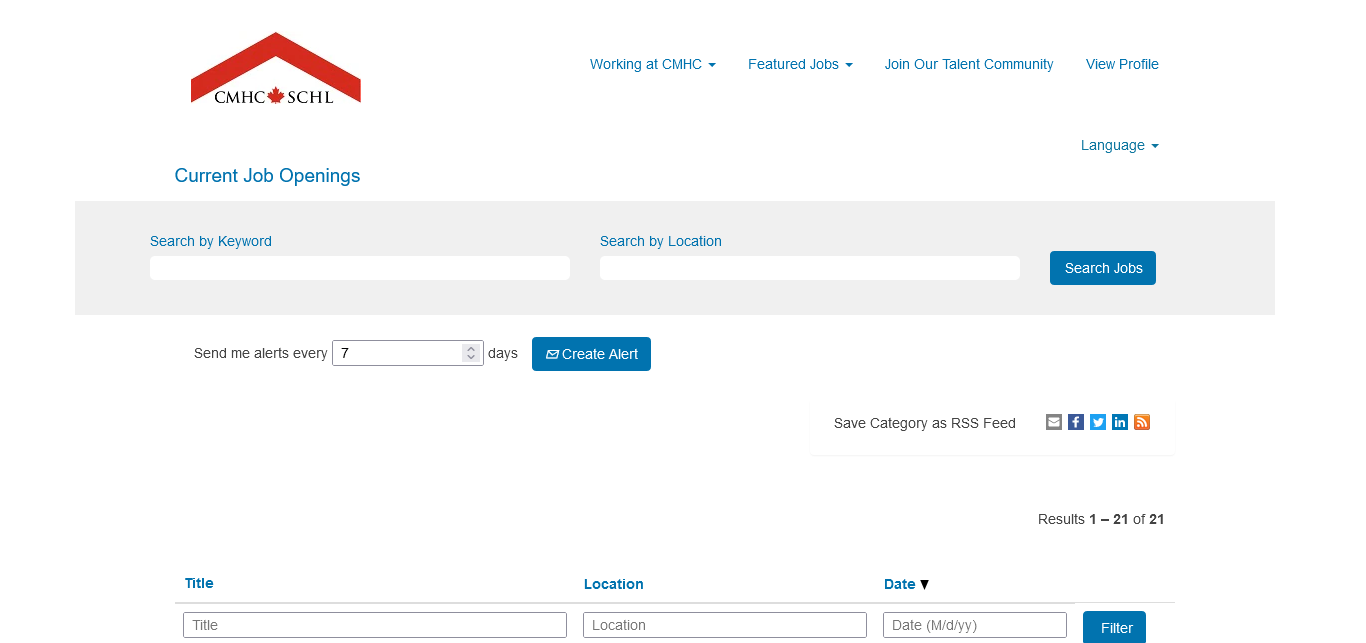The height and width of the screenshot is (643, 1366).
Task: Open the Language dropdown
Action: 1119,145
